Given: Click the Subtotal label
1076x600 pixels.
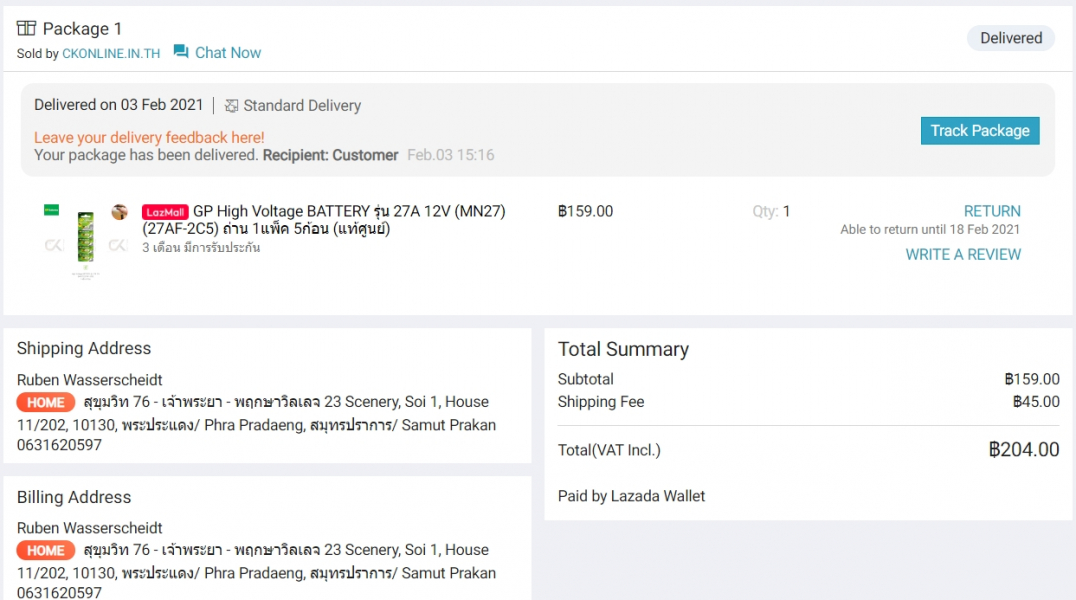Looking at the screenshot, I should 585,379.
